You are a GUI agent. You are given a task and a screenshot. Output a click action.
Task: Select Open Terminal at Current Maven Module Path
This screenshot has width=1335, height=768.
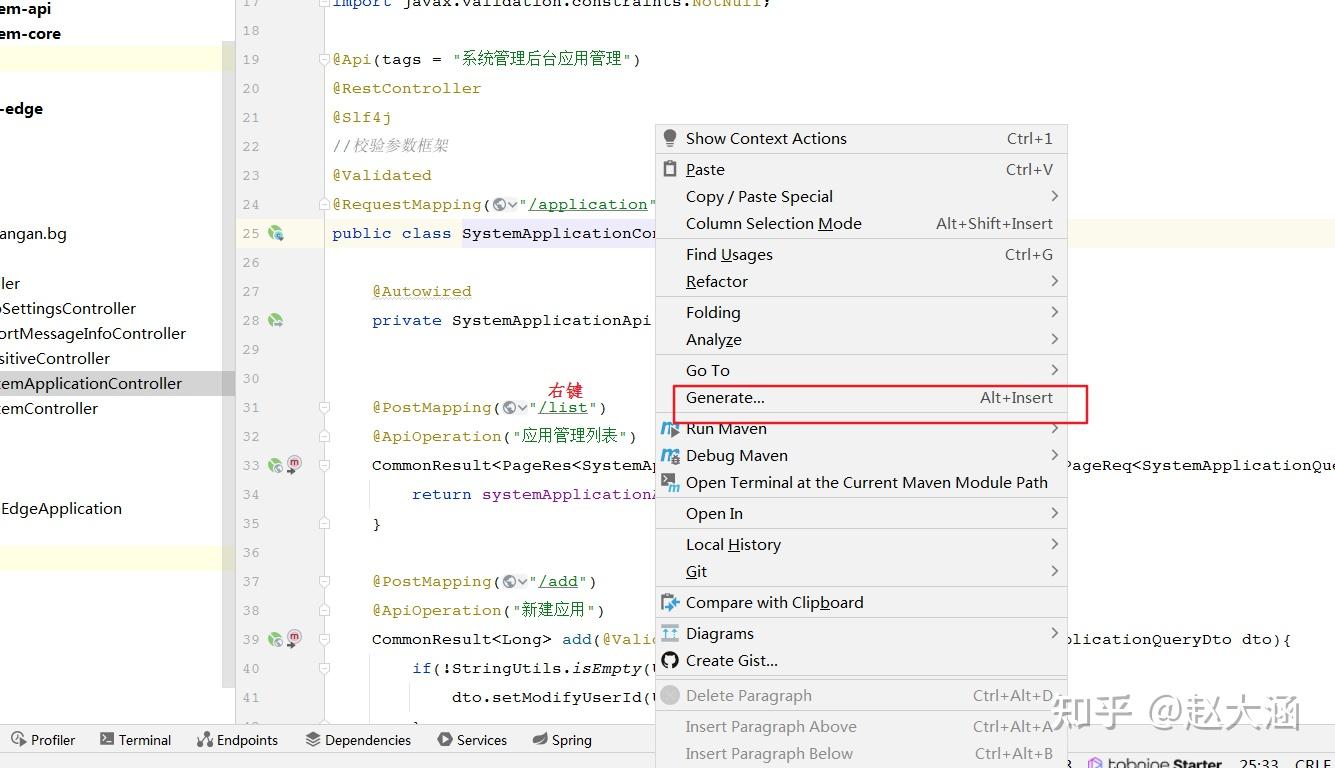pos(861,483)
